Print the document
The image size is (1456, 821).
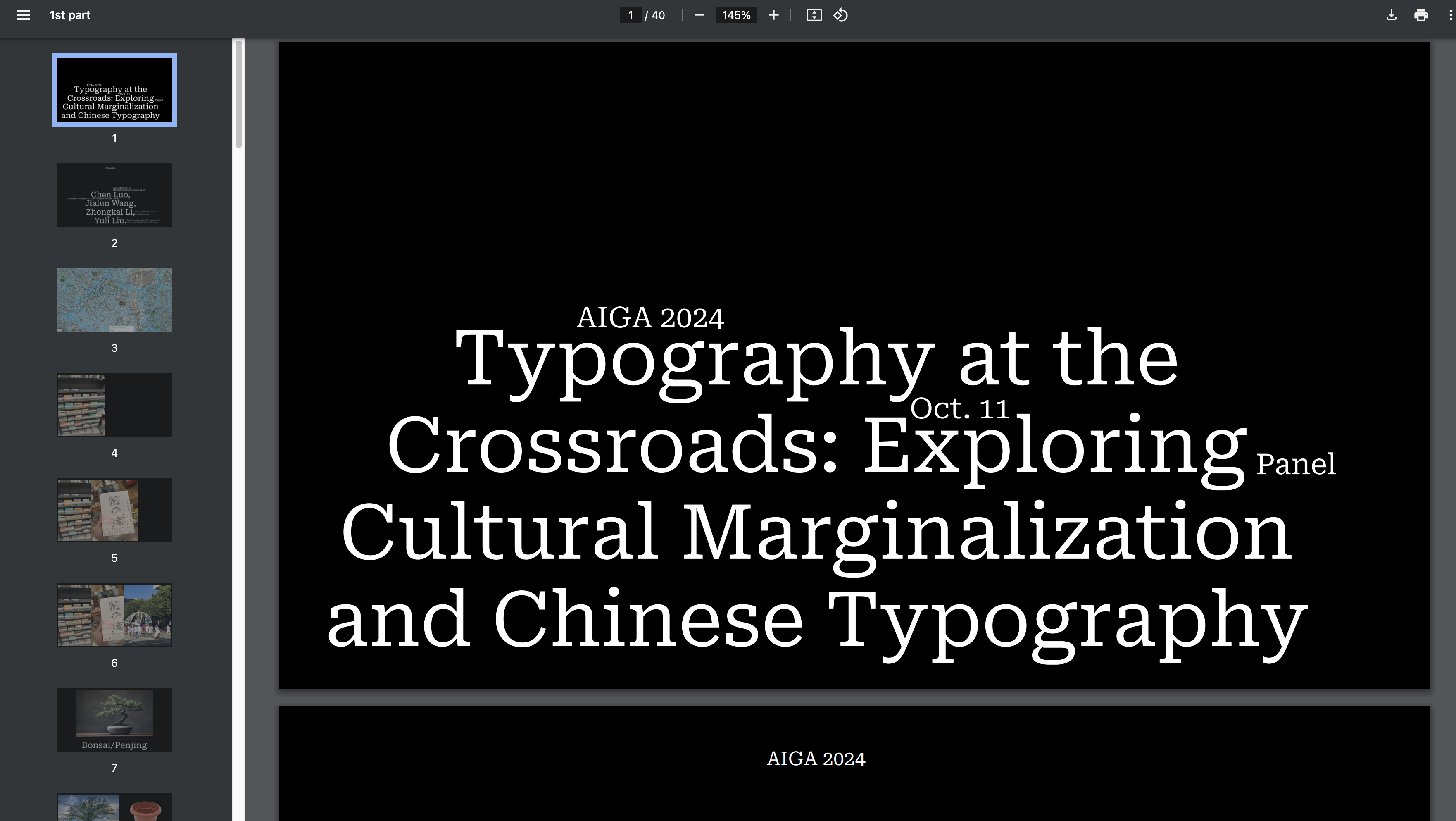(1421, 15)
